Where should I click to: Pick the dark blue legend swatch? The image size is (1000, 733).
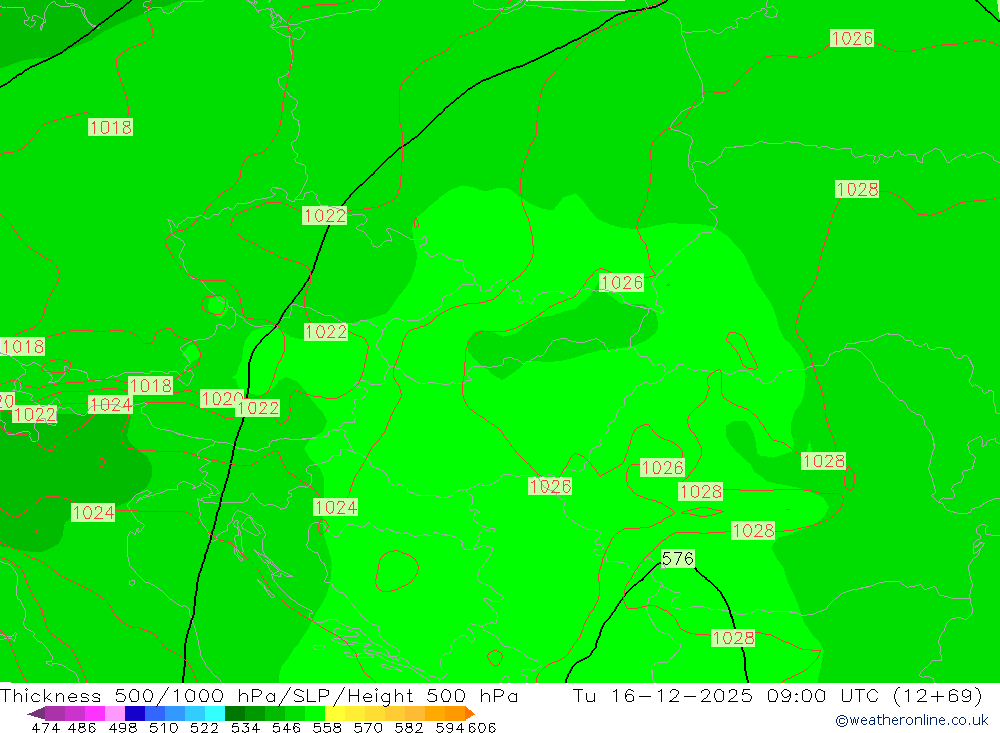coord(135,713)
